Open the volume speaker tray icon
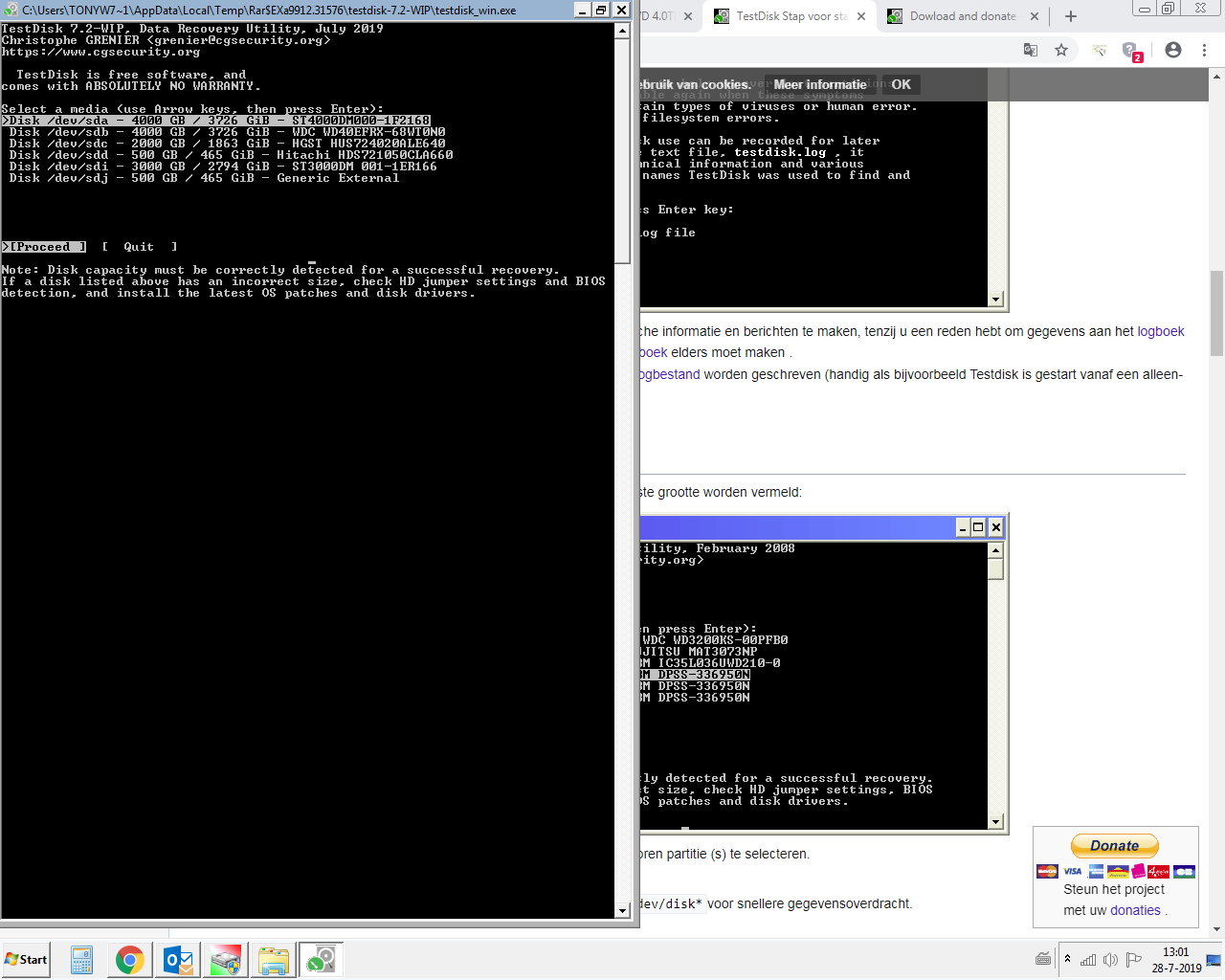1225x980 pixels. tap(1110, 959)
